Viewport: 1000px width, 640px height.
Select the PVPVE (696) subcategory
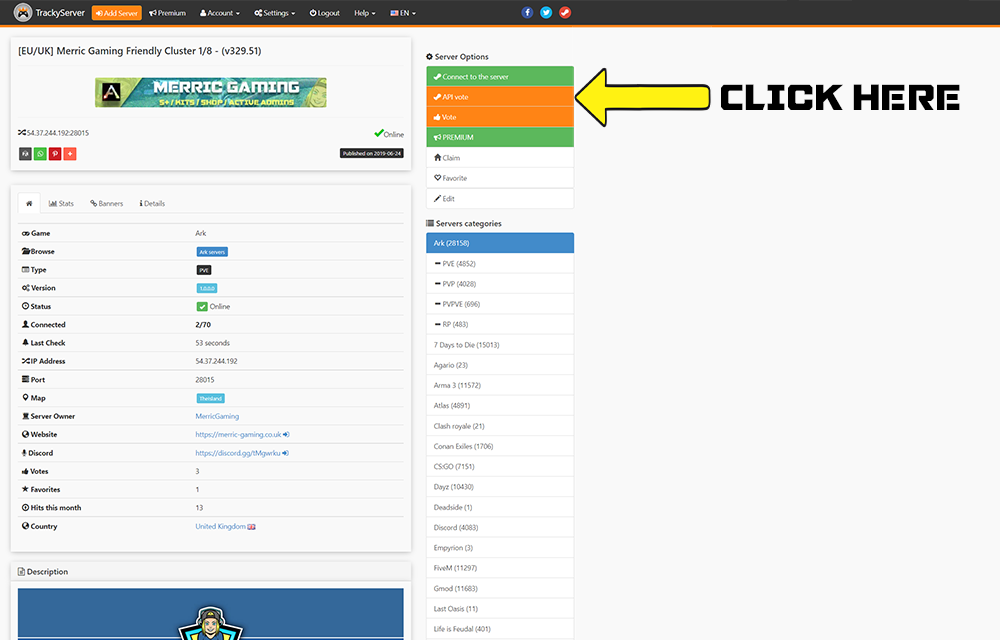[500, 304]
